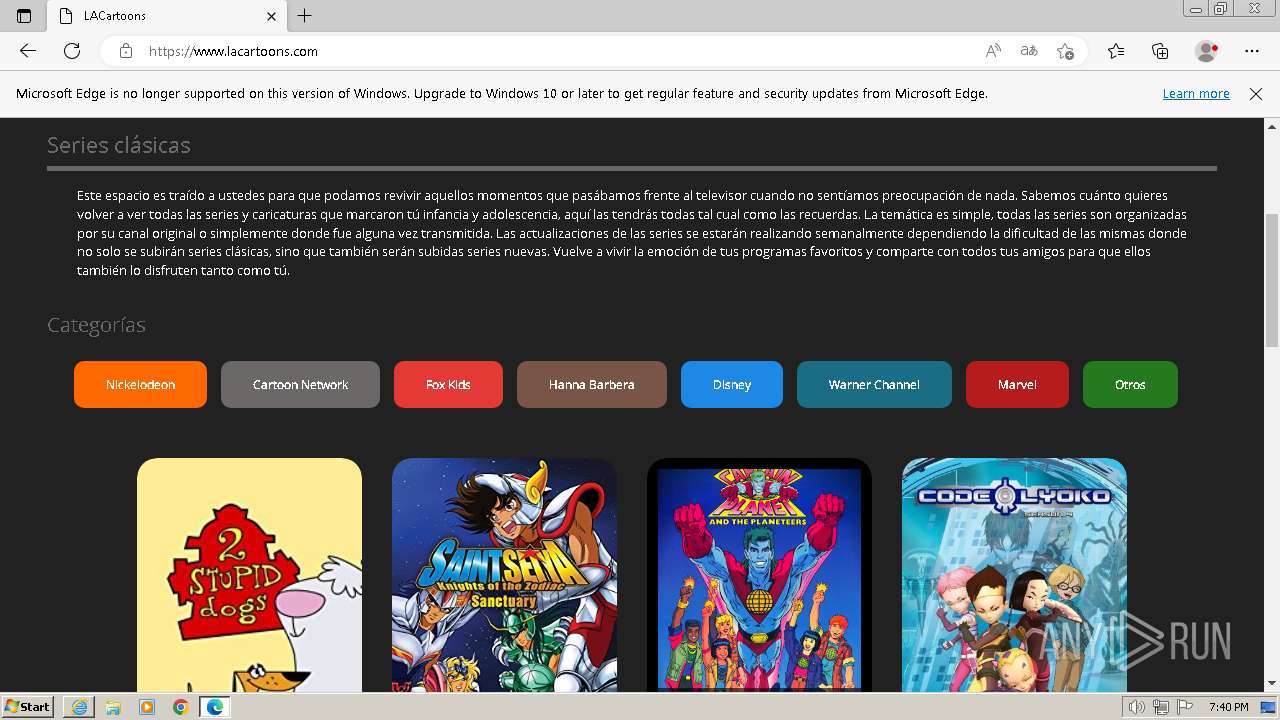Viewport: 1280px width, 720px height.
Task: Open the Read aloud icon
Action: point(993,51)
